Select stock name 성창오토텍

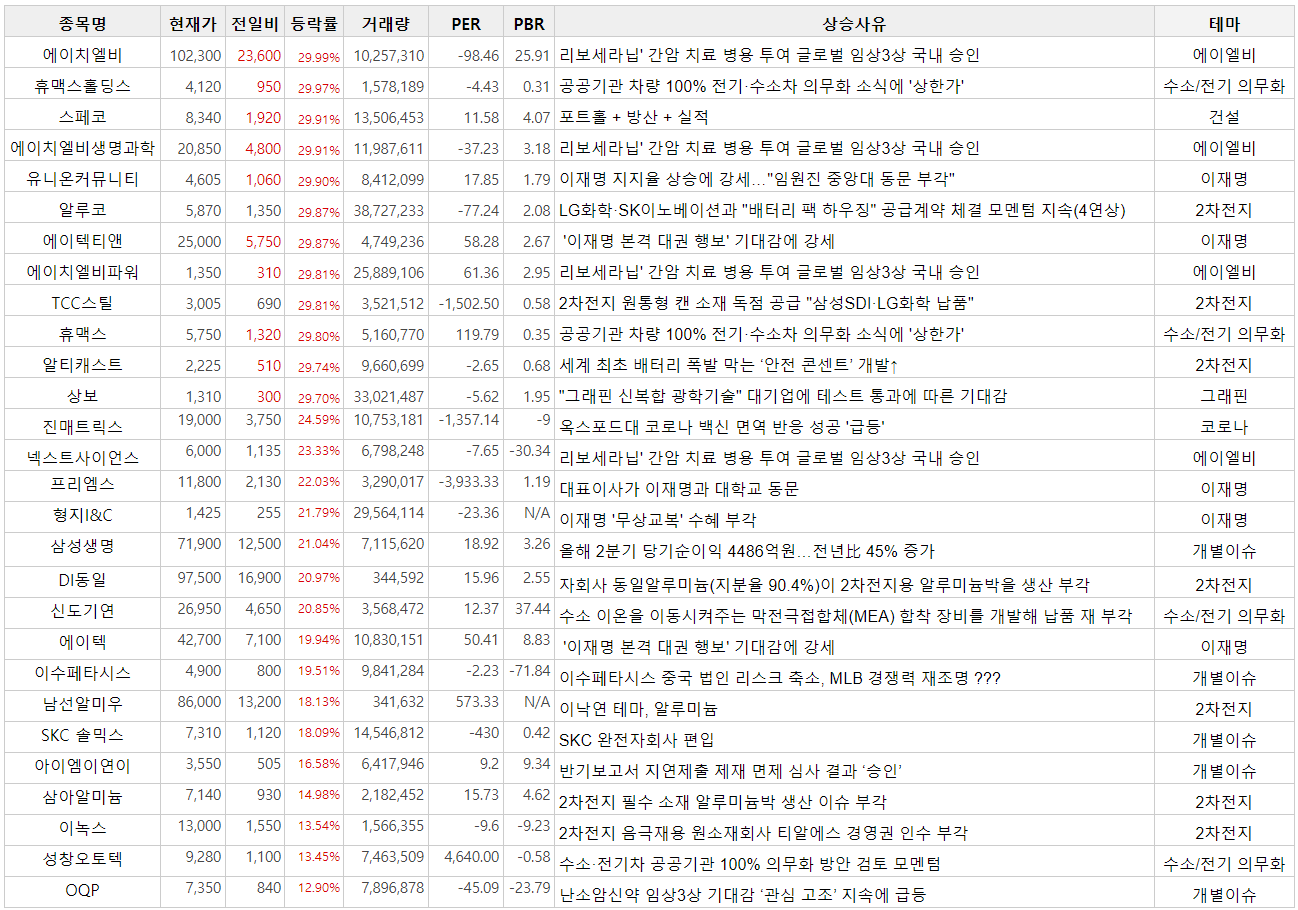pos(82,858)
